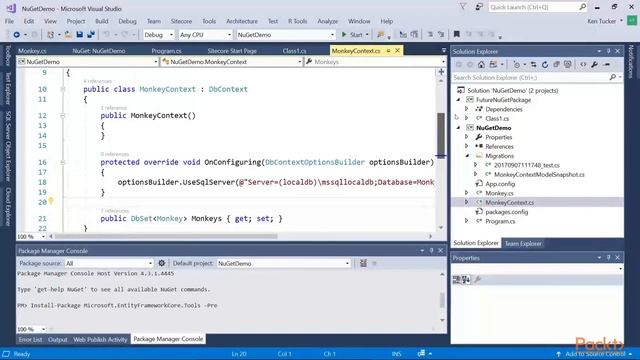
Task: Click the lightbulb quick action icon on line 20
Action: tap(51, 201)
